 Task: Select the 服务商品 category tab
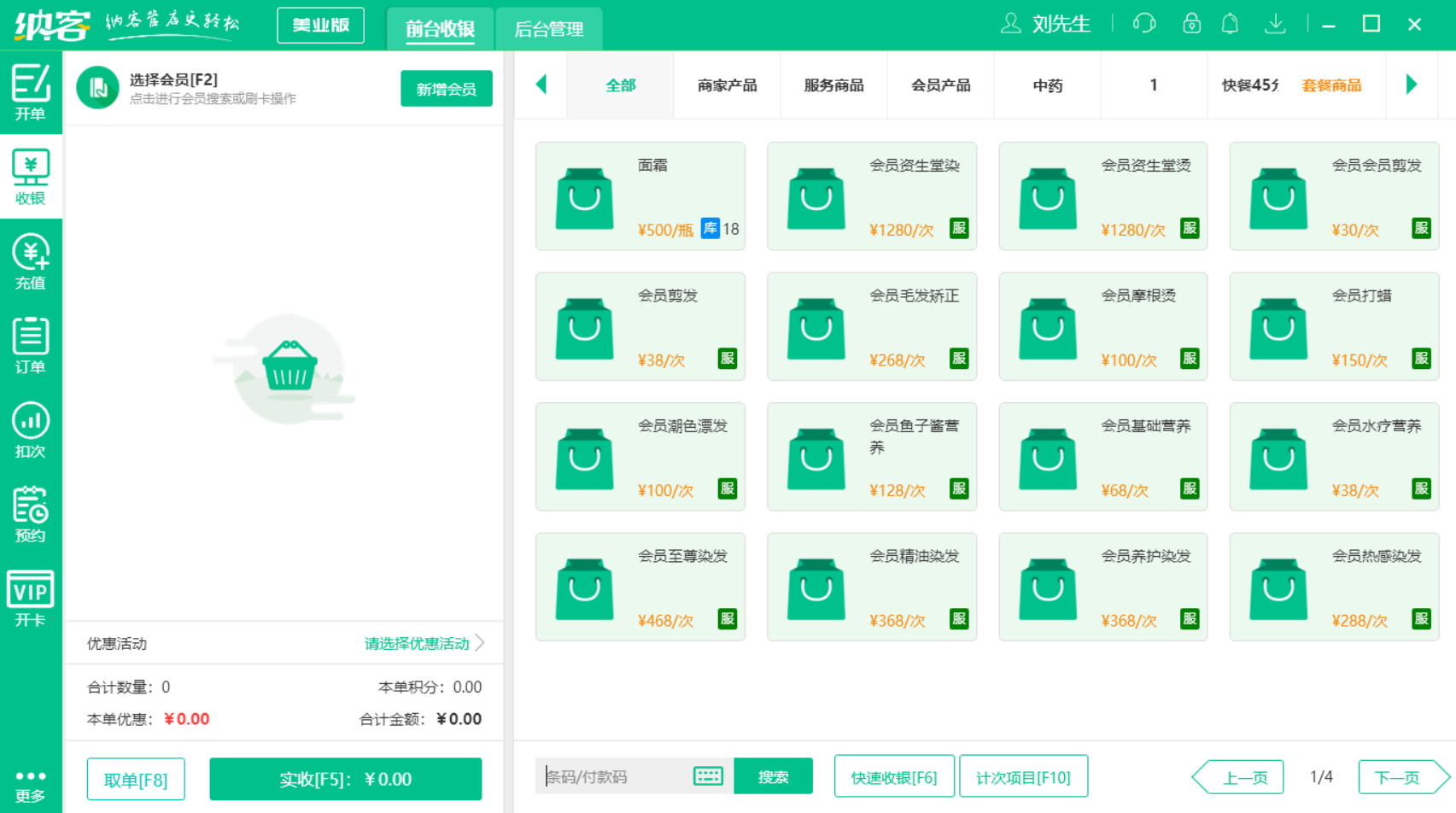(833, 85)
